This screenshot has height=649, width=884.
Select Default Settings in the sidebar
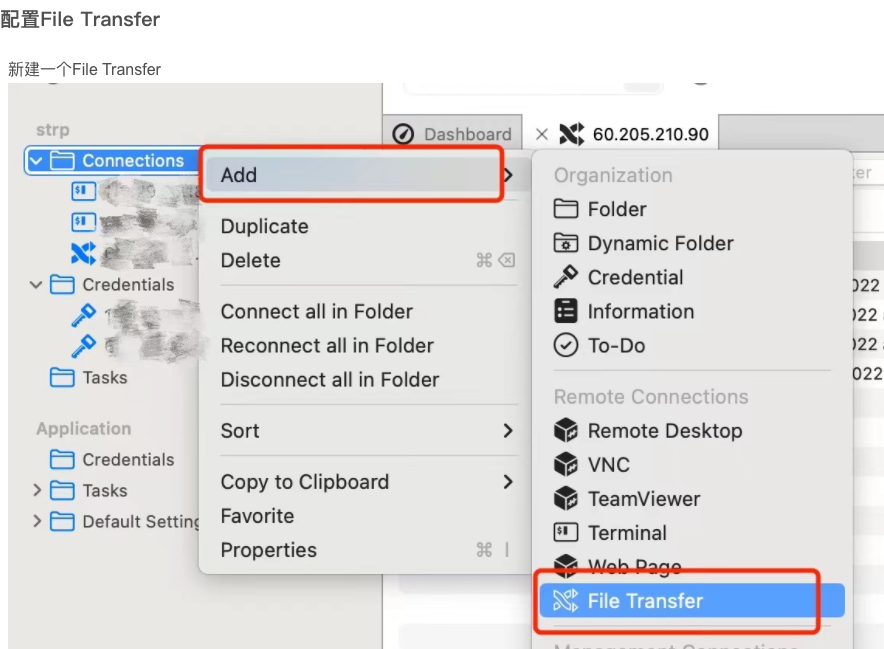pyautogui.click(x=140, y=522)
